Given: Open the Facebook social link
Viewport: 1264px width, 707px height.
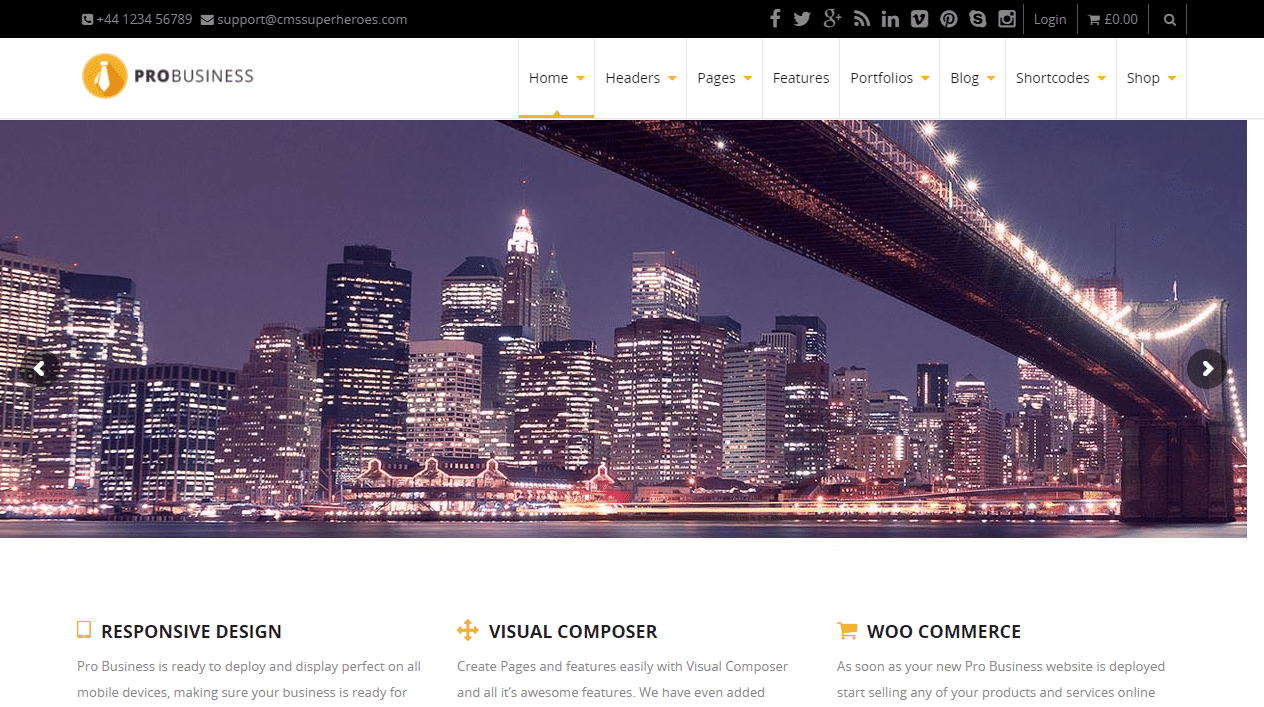Looking at the screenshot, I should tap(775, 19).
